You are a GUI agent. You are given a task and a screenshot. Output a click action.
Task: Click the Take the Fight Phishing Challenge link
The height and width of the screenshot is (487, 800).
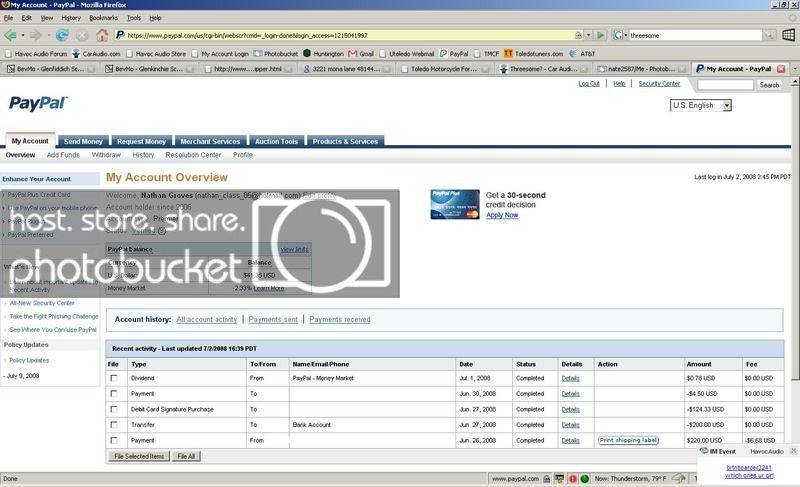[54, 317]
